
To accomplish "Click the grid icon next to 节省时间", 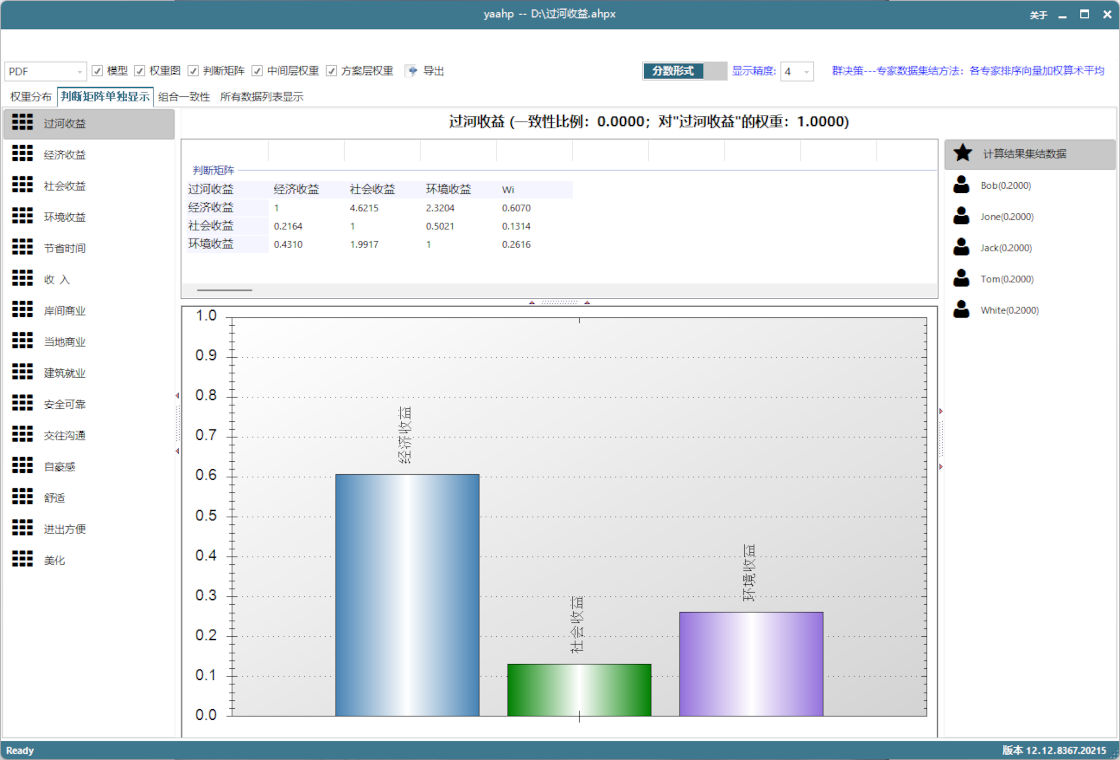I will 22,248.
